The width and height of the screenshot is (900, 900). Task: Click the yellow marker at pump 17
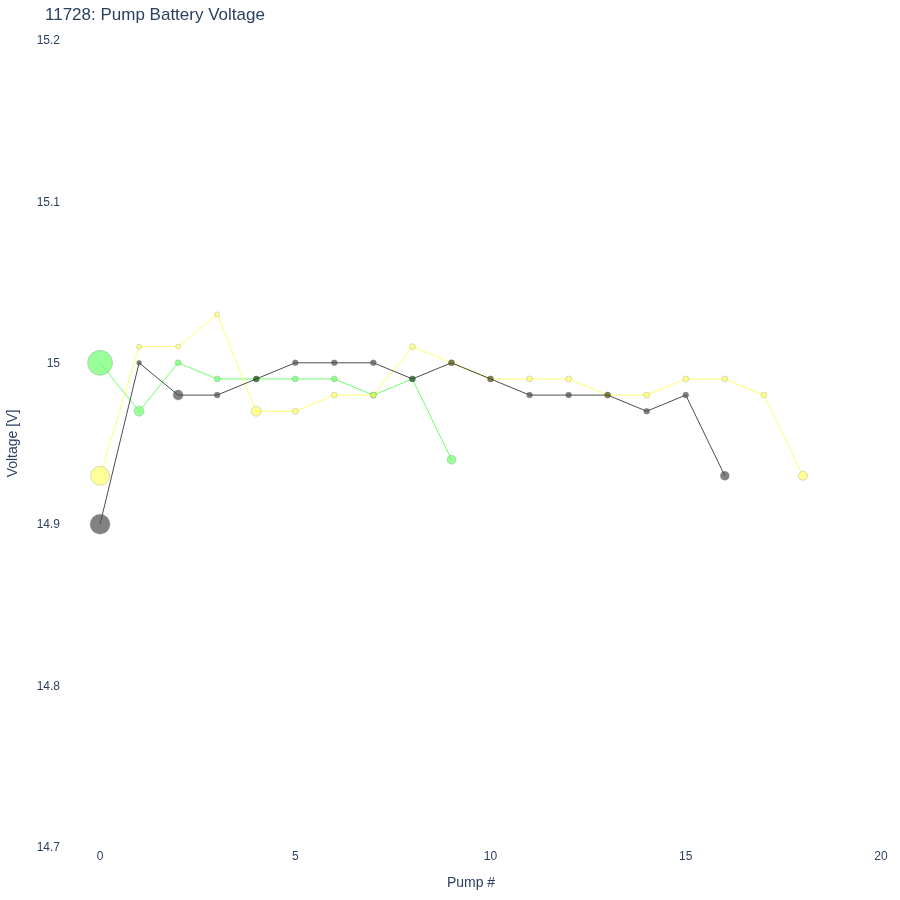(x=763, y=395)
